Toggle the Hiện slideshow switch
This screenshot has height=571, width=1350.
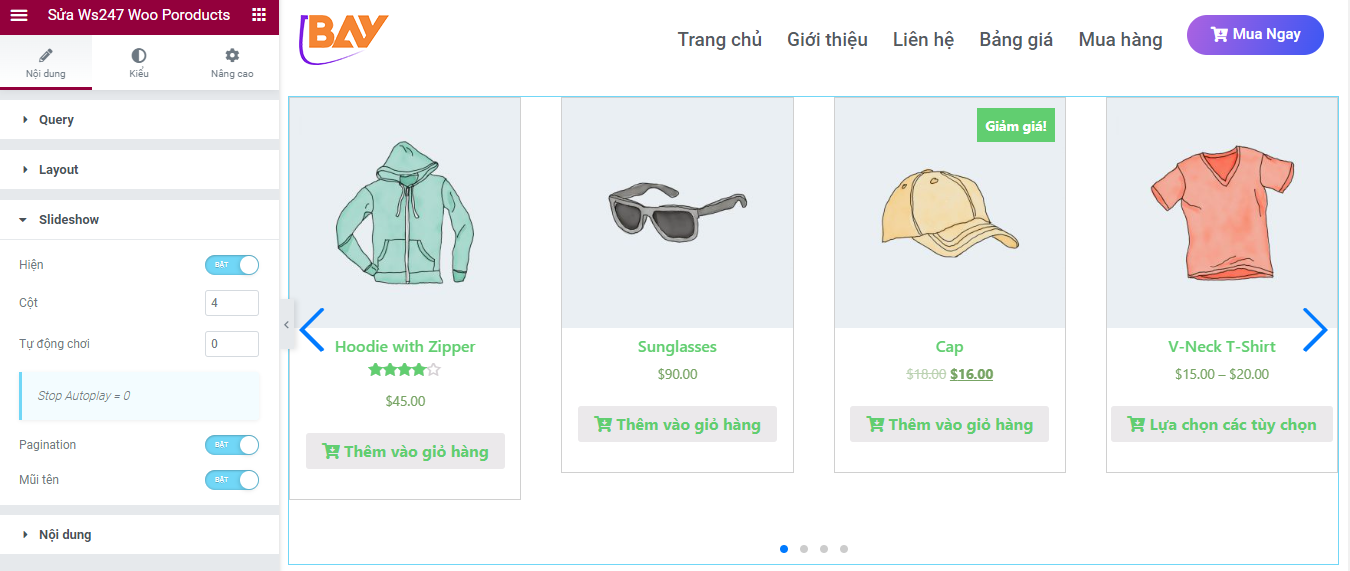(232, 265)
